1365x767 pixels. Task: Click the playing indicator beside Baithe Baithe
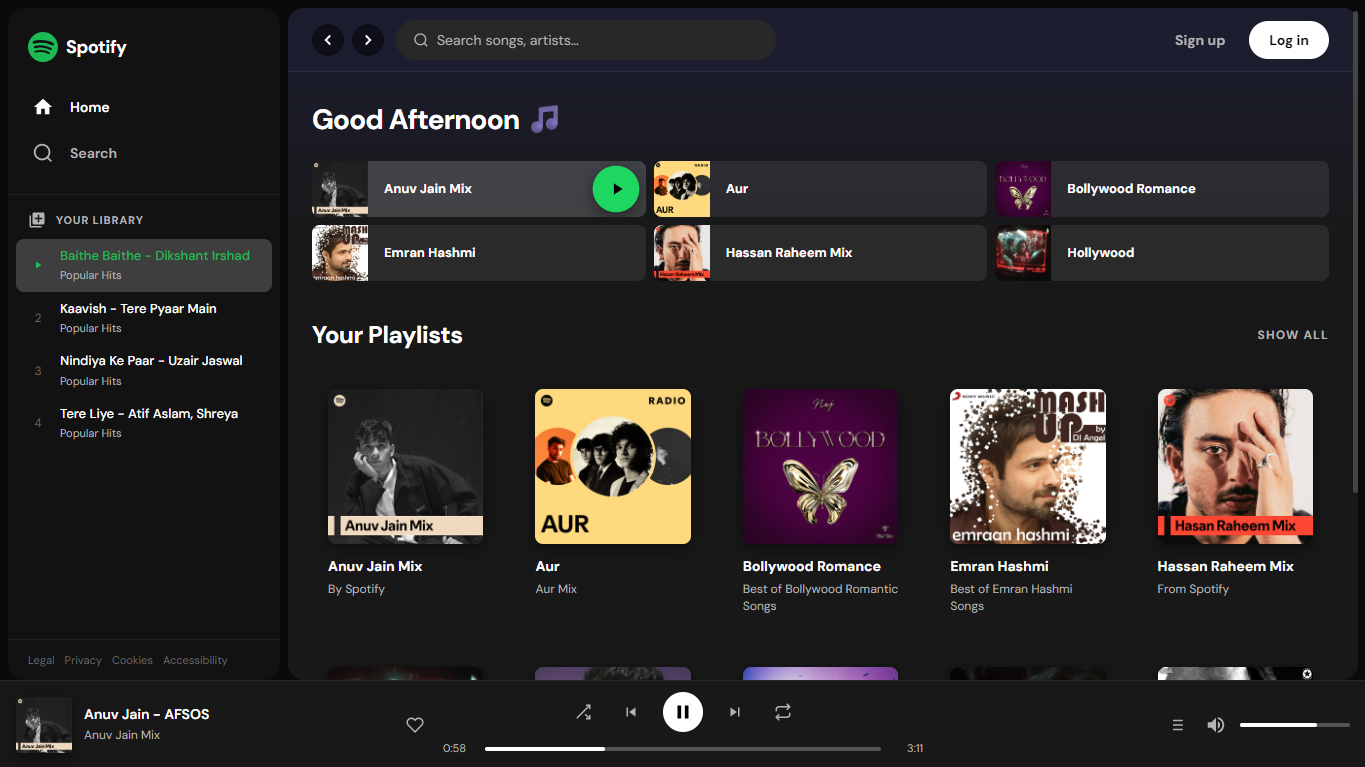coord(38,265)
